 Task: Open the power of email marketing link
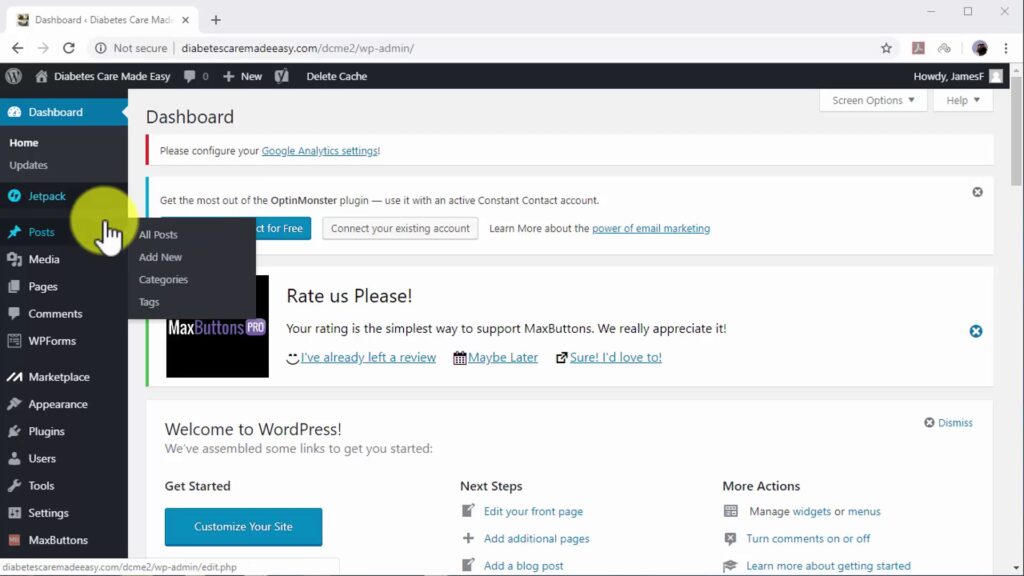[650, 229]
